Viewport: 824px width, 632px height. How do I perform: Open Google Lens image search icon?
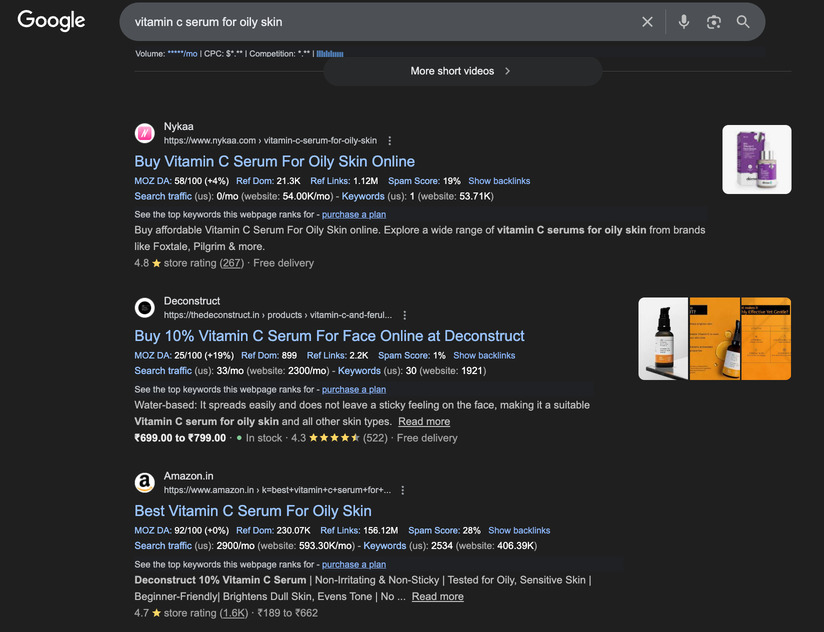(713, 22)
